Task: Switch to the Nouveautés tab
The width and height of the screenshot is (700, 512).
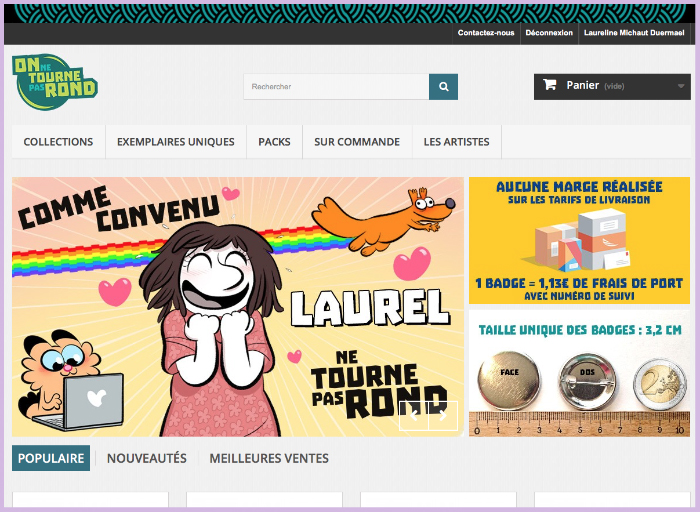Action: coord(147,458)
